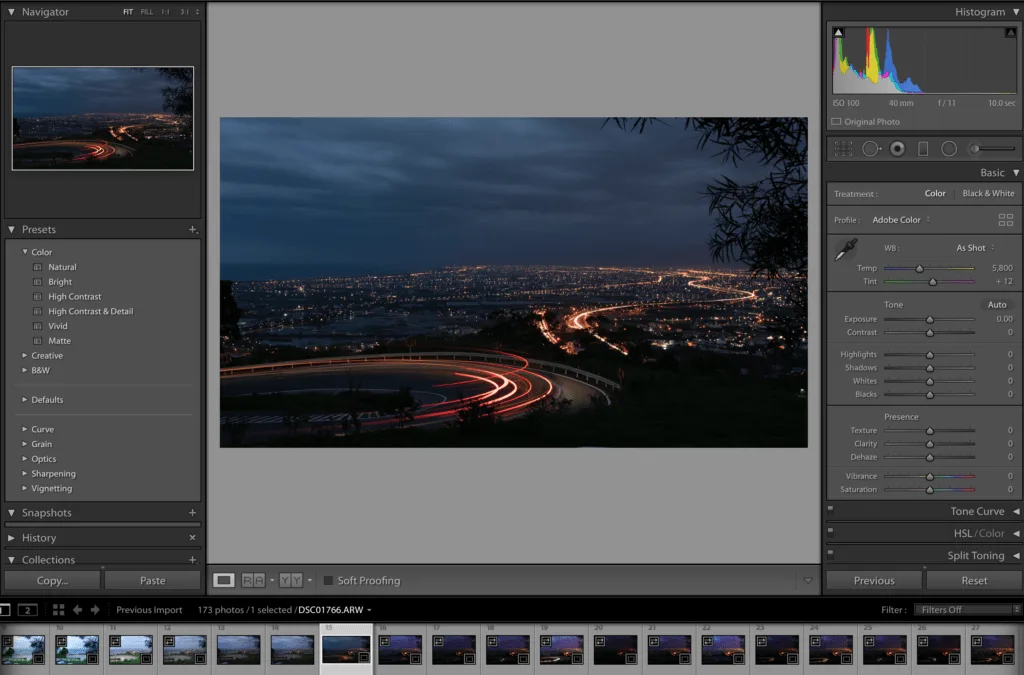Enable the Soft Proofing checkbox
The height and width of the screenshot is (675, 1024).
328,580
